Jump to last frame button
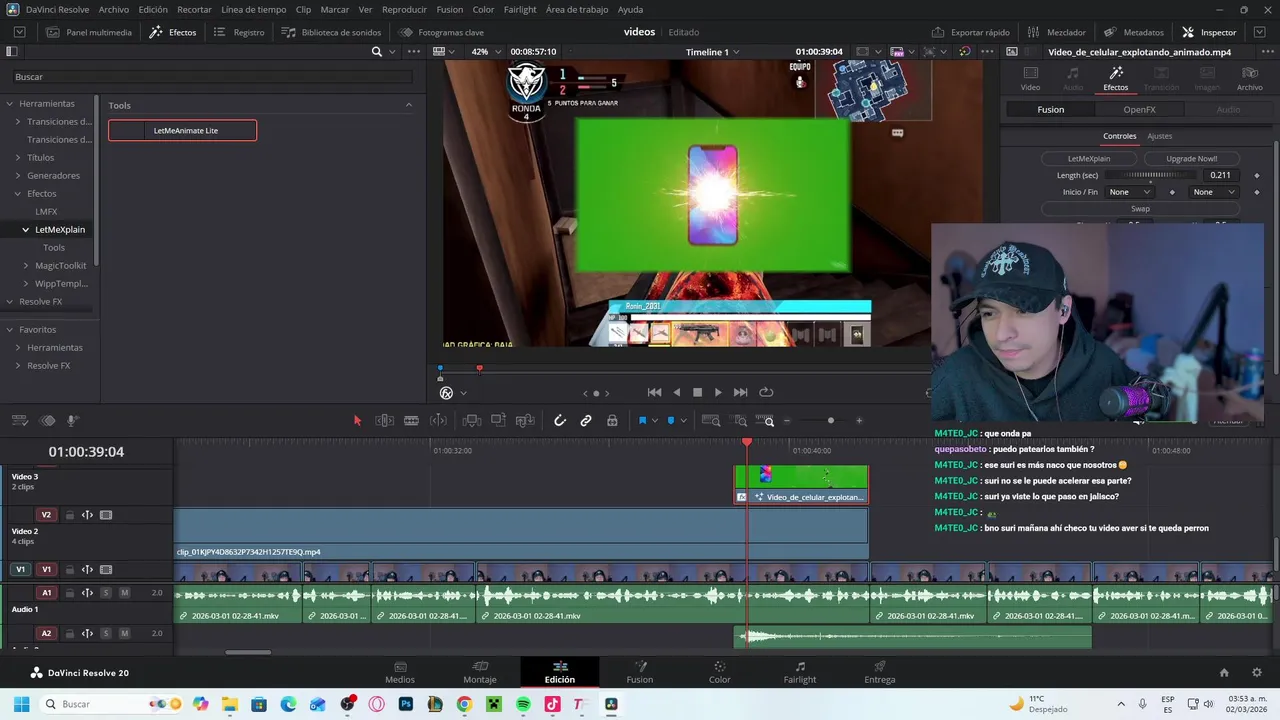This screenshot has height=720, width=1280. (741, 393)
